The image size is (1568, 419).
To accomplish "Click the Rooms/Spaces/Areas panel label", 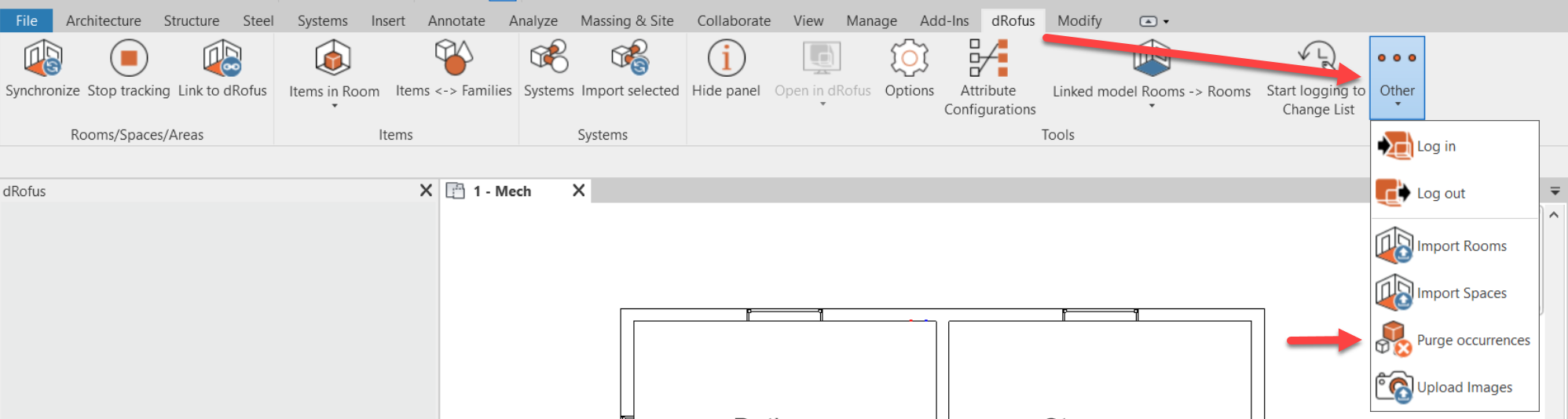I will pyautogui.click(x=137, y=135).
